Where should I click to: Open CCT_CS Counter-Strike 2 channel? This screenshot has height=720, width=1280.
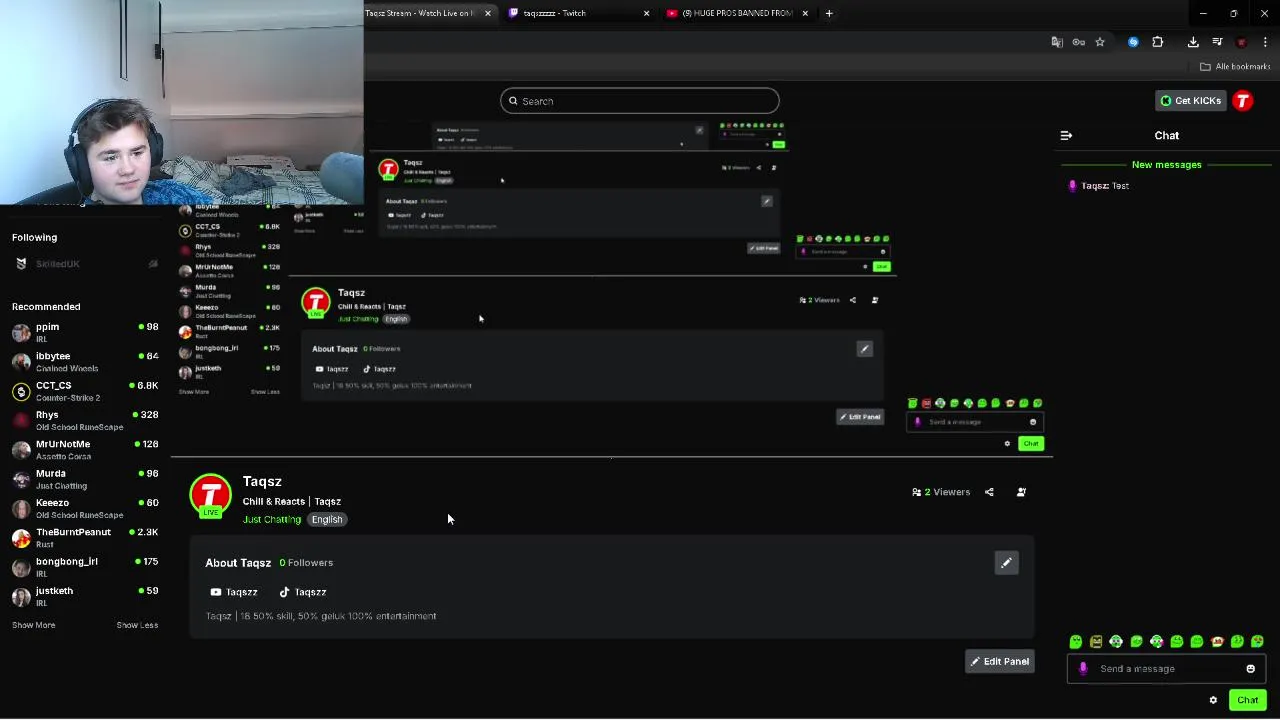click(85, 391)
